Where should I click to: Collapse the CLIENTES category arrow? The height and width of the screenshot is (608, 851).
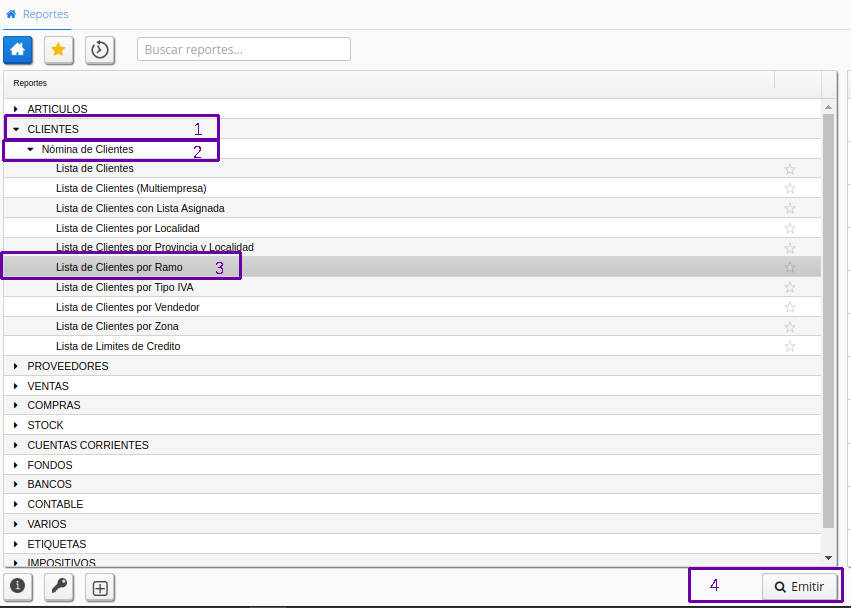16,129
